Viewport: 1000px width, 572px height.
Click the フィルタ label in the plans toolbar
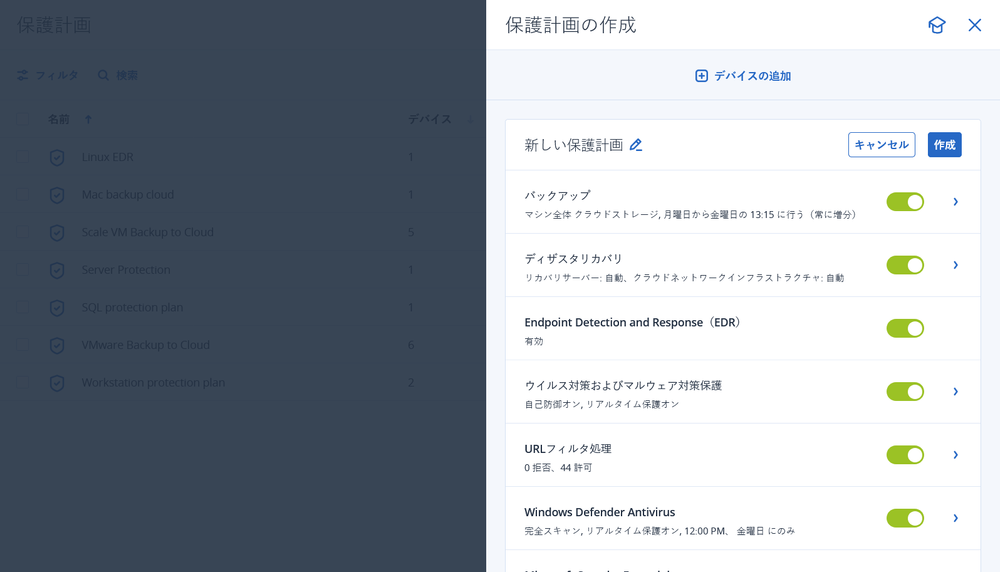tap(57, 75)
